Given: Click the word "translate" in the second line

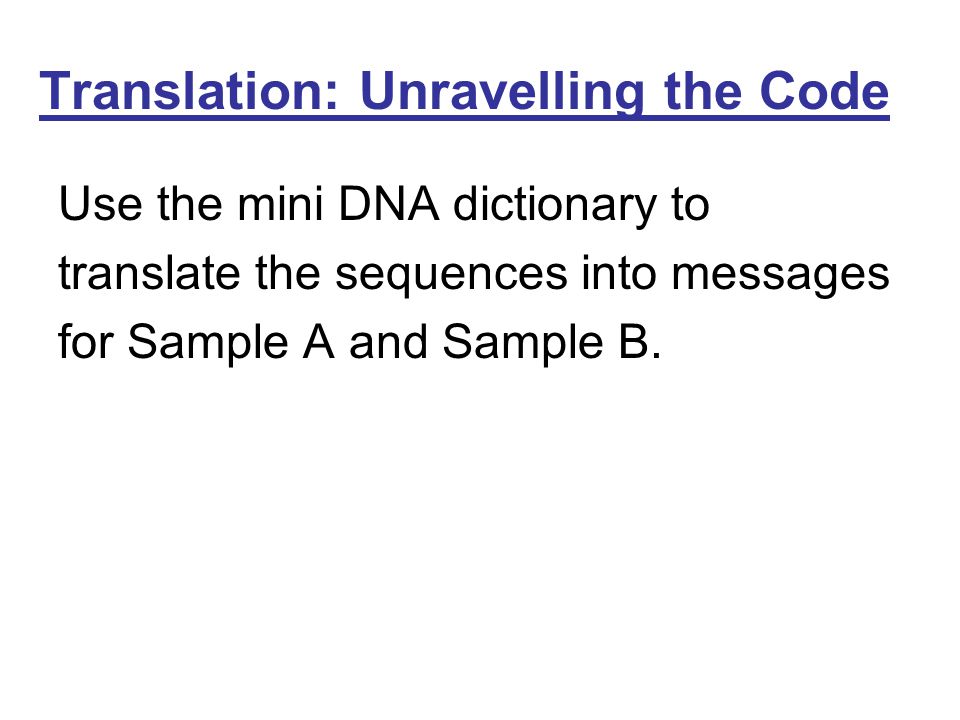Looking at the screenshot, I should 149,272.
